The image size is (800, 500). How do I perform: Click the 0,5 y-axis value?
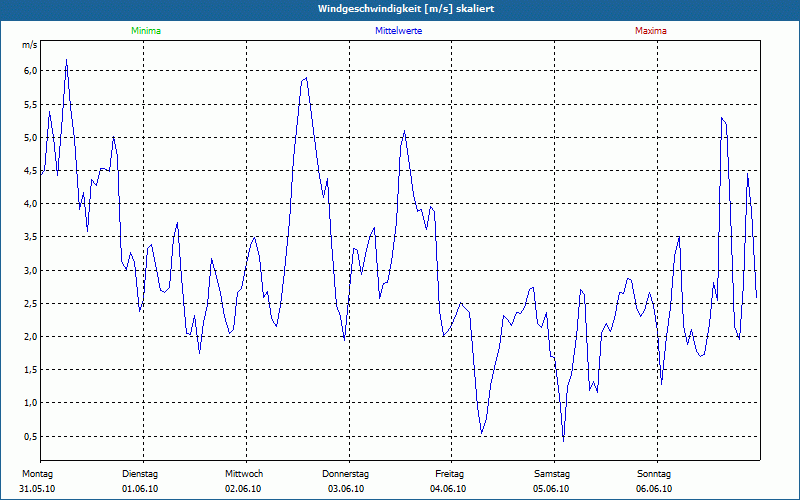(31, 436)
